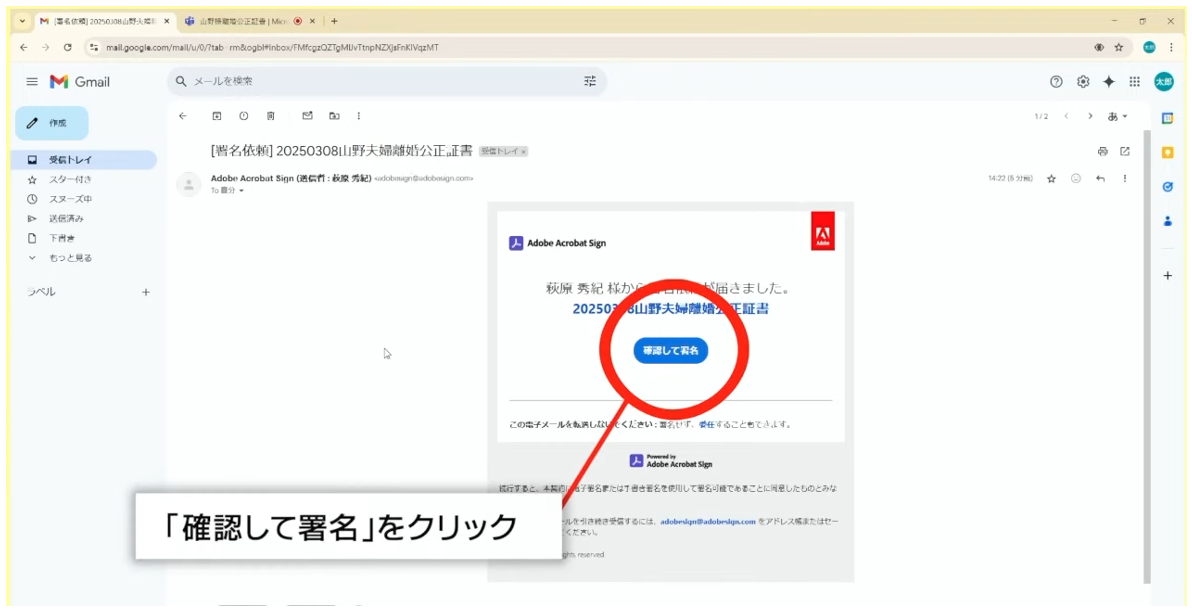Add an emoji reaction to the email

1075,178
